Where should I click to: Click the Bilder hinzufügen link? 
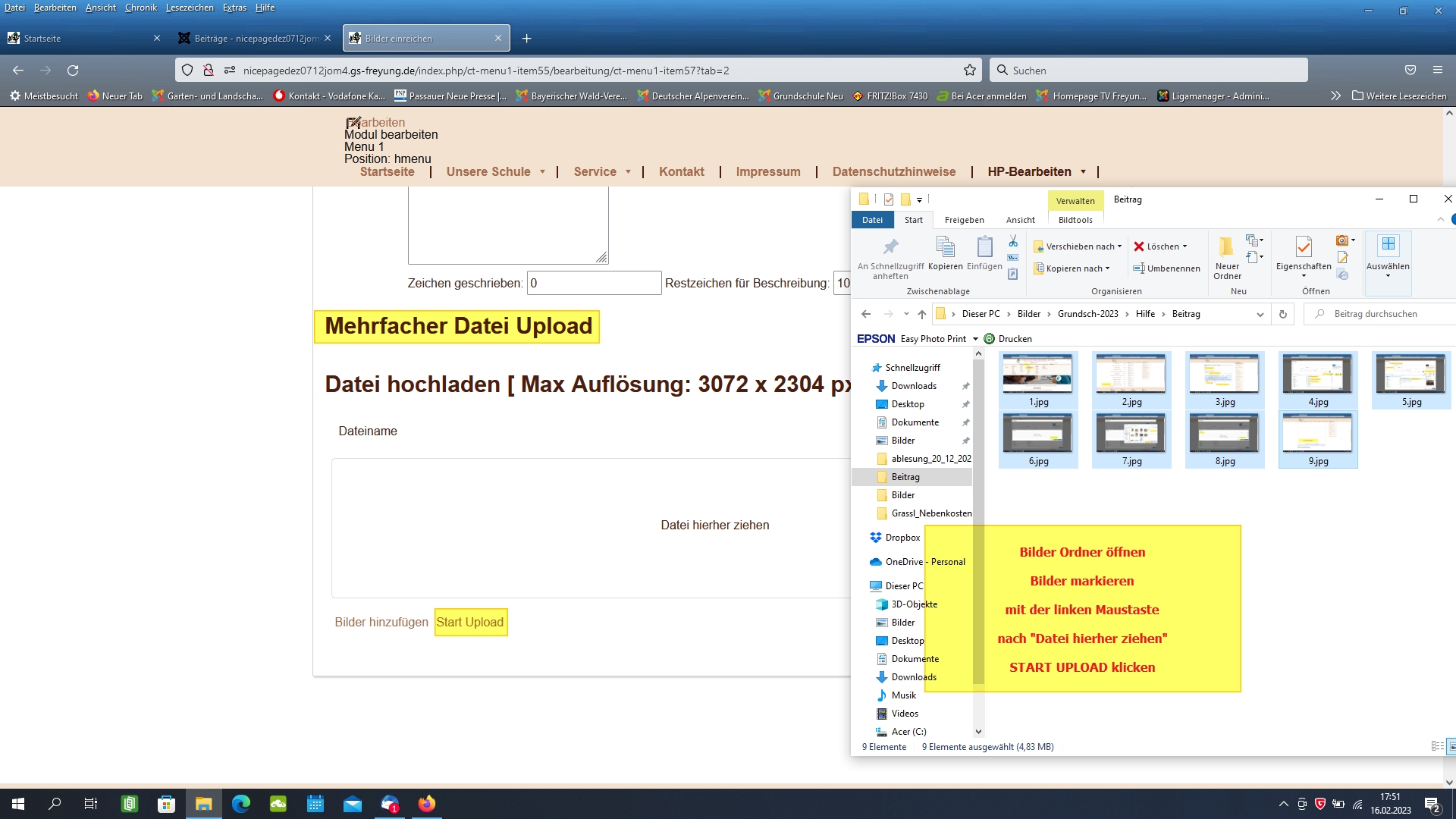click(x=381, y=623)
